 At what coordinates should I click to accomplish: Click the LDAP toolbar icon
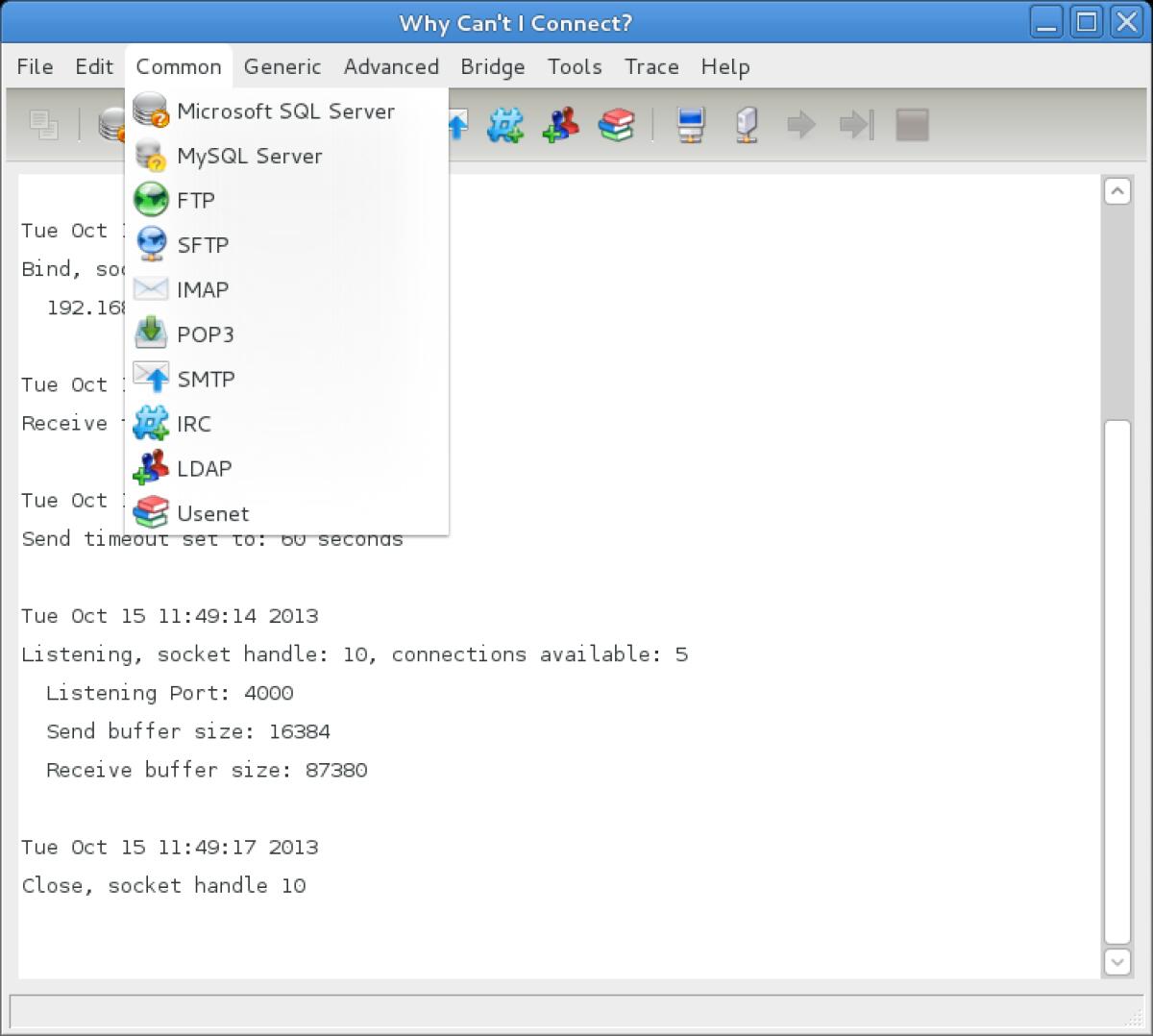point(561,125)
